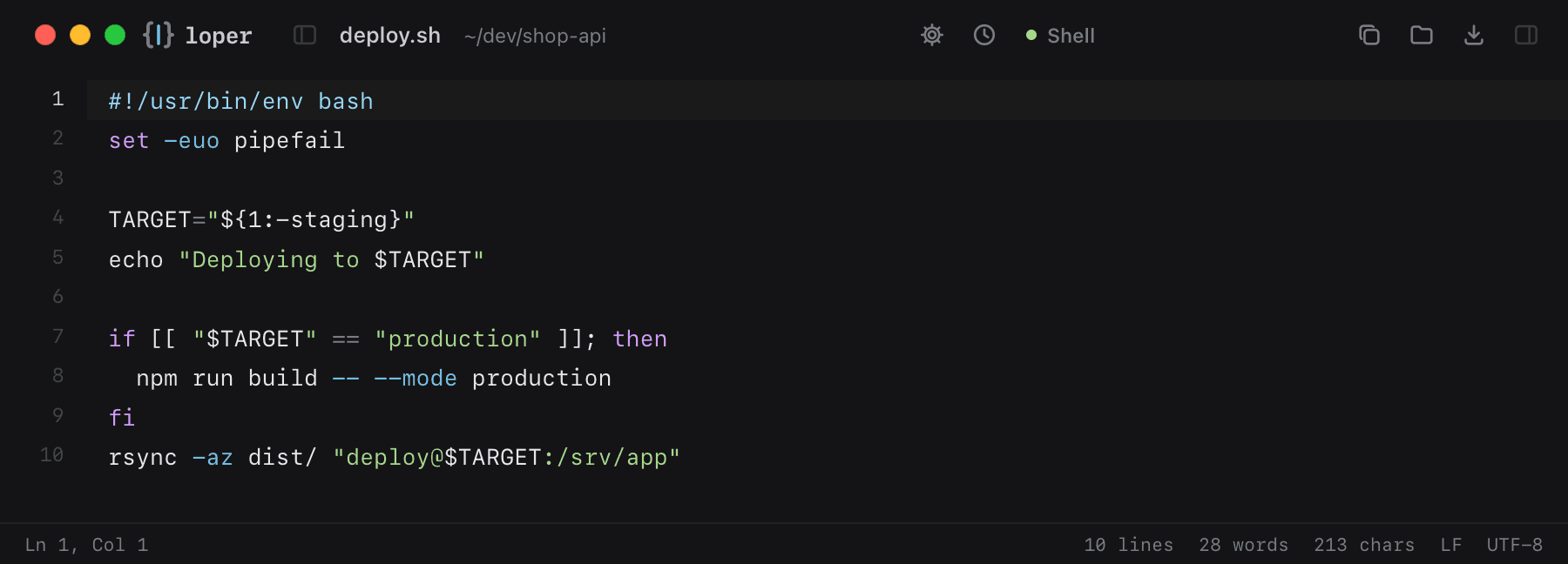Click the 28 words status entry
Image resolution: width=1568 pixels, height=564 pixels.
[1243, 545]
